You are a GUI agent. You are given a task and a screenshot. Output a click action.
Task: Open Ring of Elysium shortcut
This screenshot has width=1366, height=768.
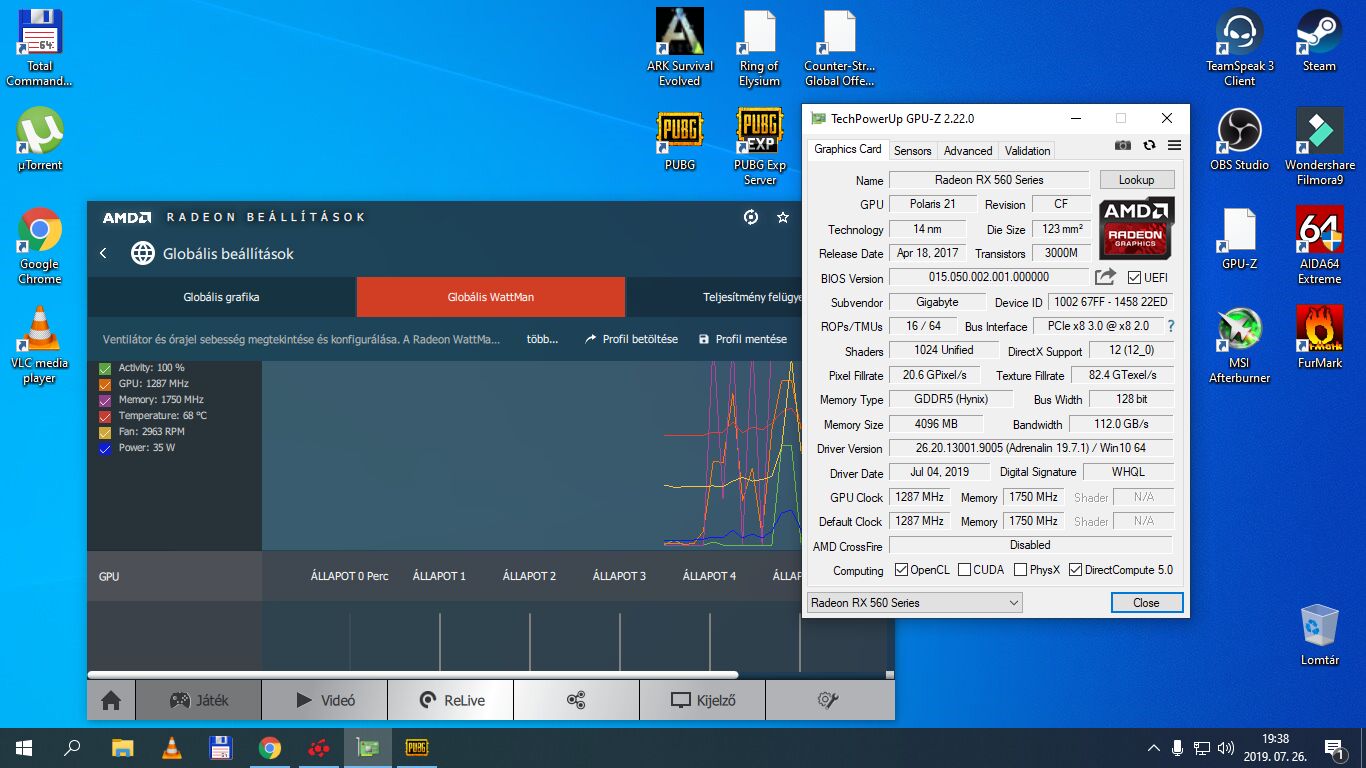click(760, 48)
